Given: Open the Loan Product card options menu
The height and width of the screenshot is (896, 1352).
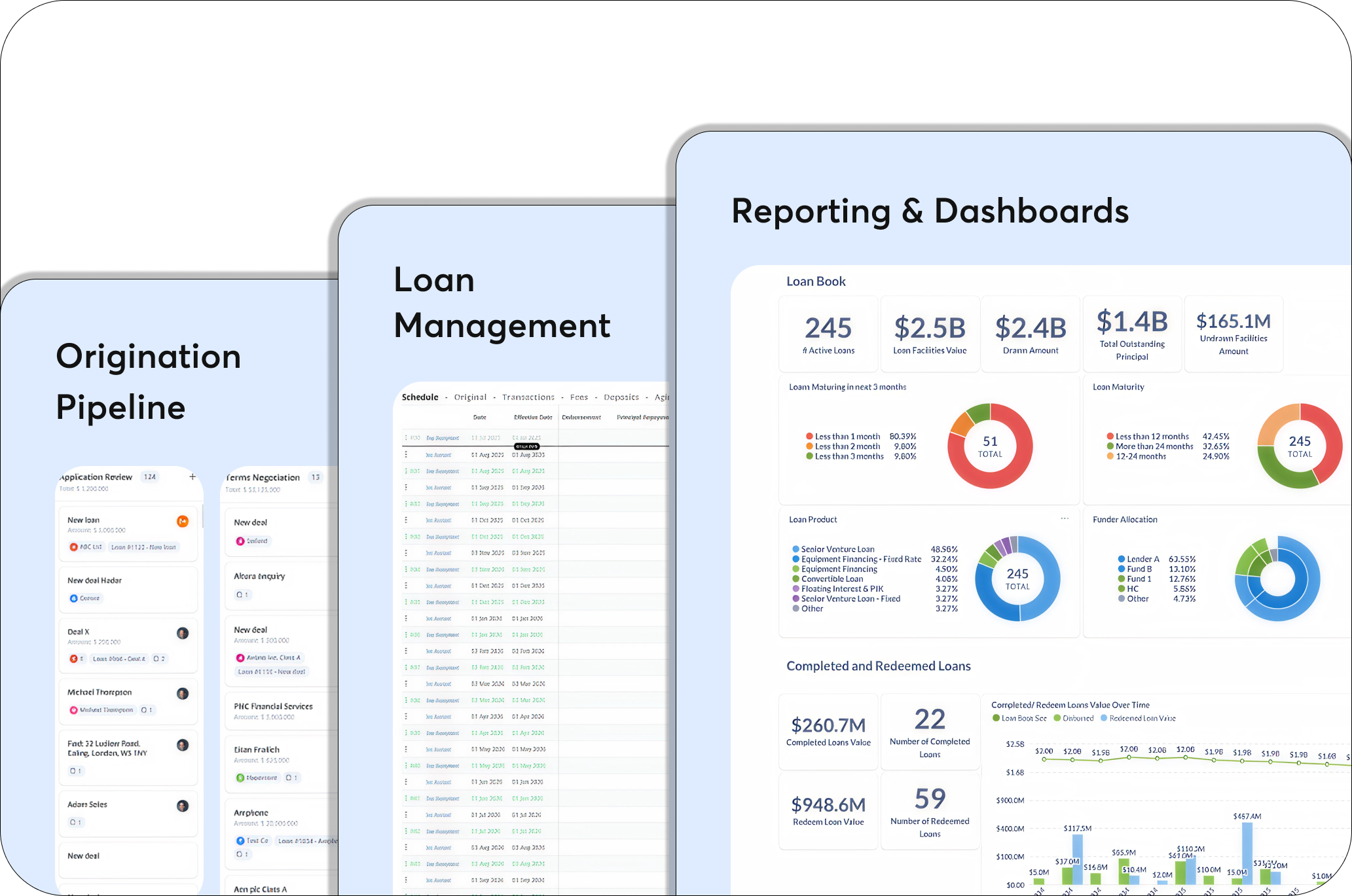Looking at the screenshot, I should tap(1065, 518).
